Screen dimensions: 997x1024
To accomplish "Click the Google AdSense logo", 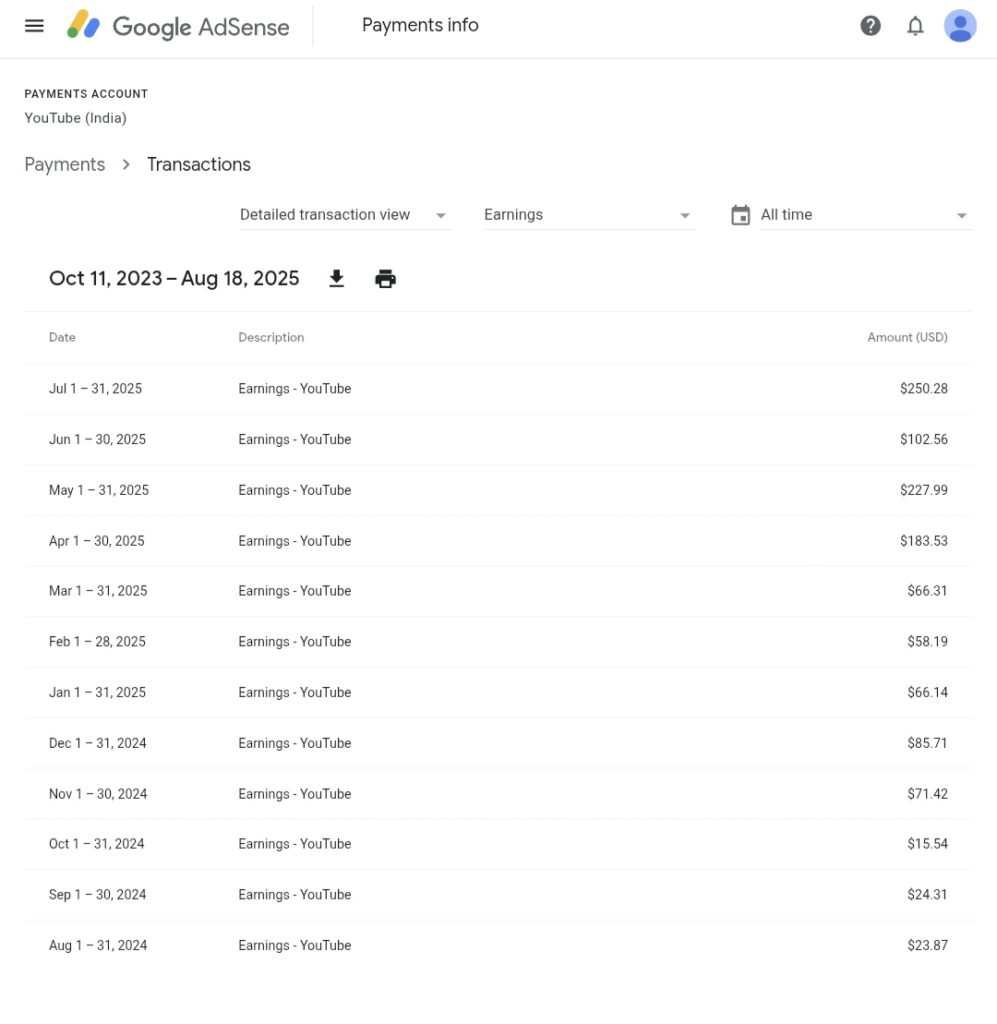I will [179, 26].
